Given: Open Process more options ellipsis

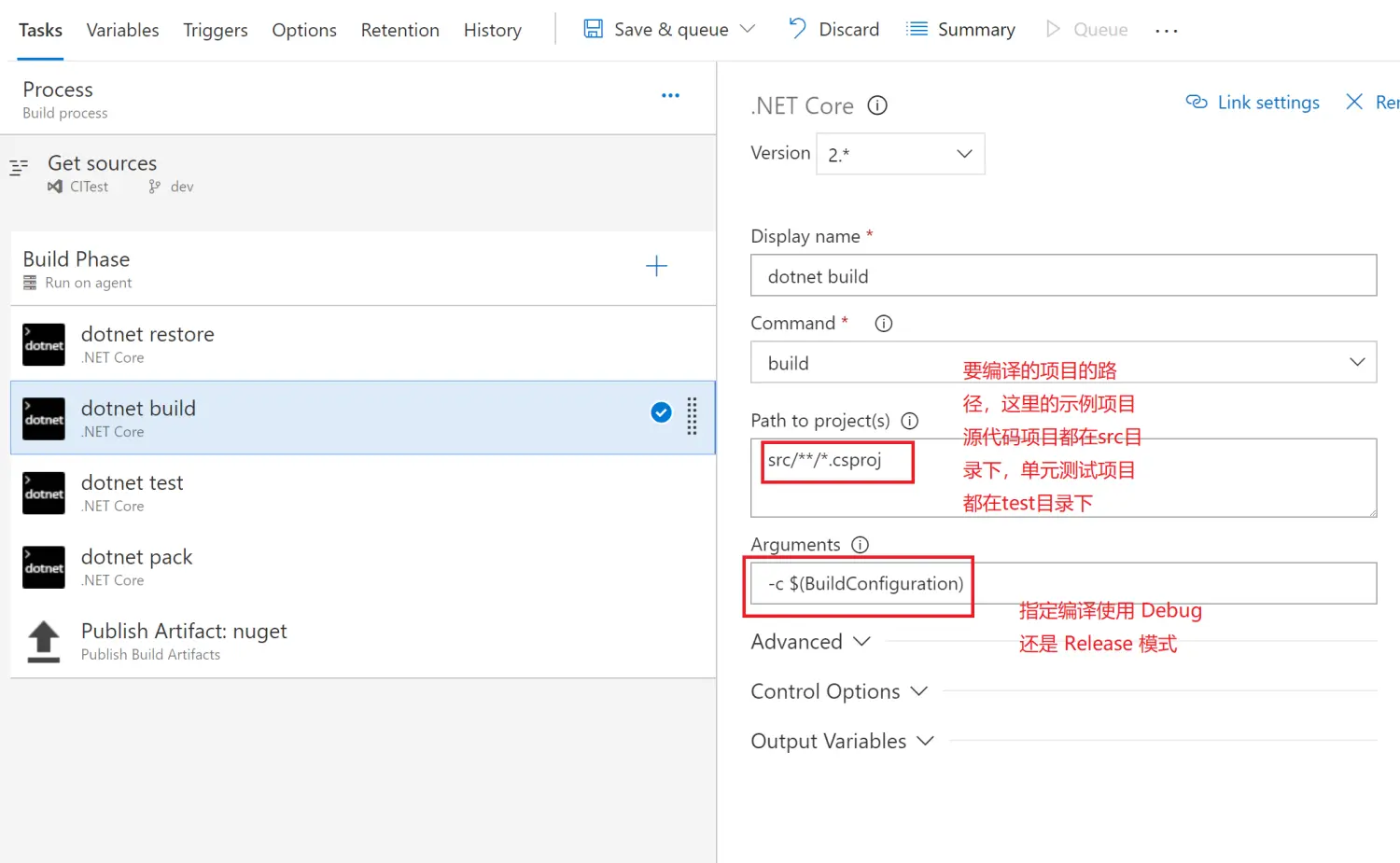Looking at the screenshot, I should point(670,95).
